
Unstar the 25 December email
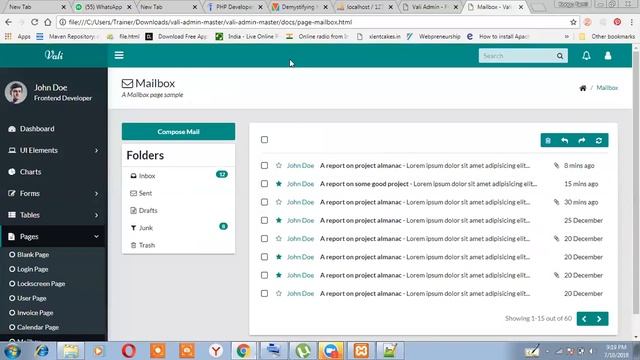(279, 220)
